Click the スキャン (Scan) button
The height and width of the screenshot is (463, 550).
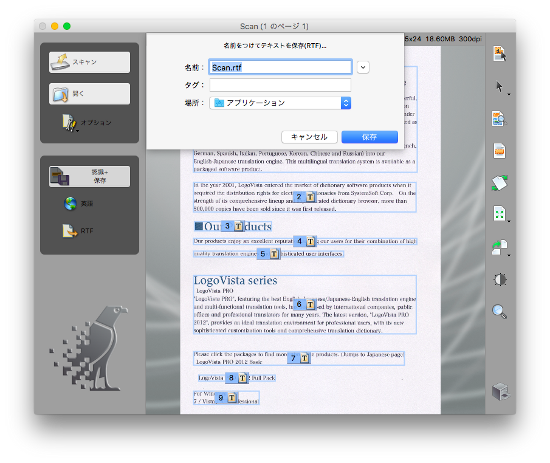pos(89,62)
